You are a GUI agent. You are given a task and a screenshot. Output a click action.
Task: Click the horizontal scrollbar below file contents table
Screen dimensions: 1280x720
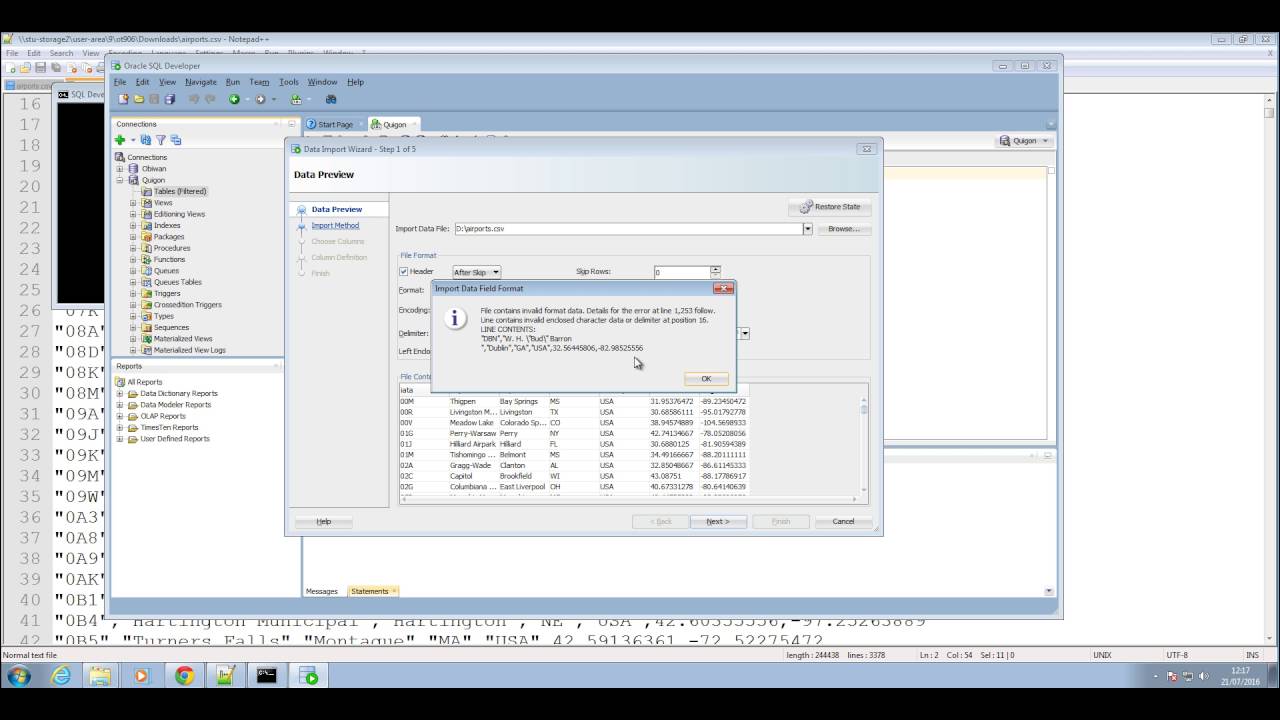point(628,498)
